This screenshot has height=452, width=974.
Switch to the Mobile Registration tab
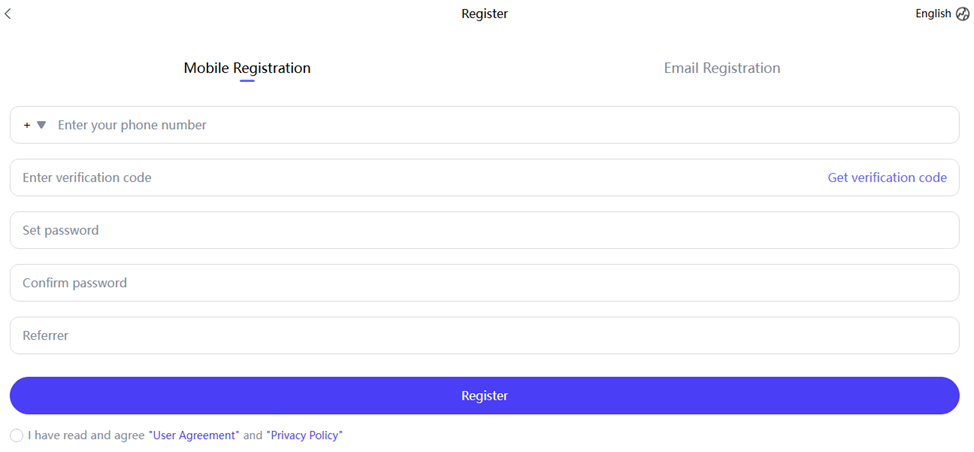pyautogui.click(x=247, y=68)
